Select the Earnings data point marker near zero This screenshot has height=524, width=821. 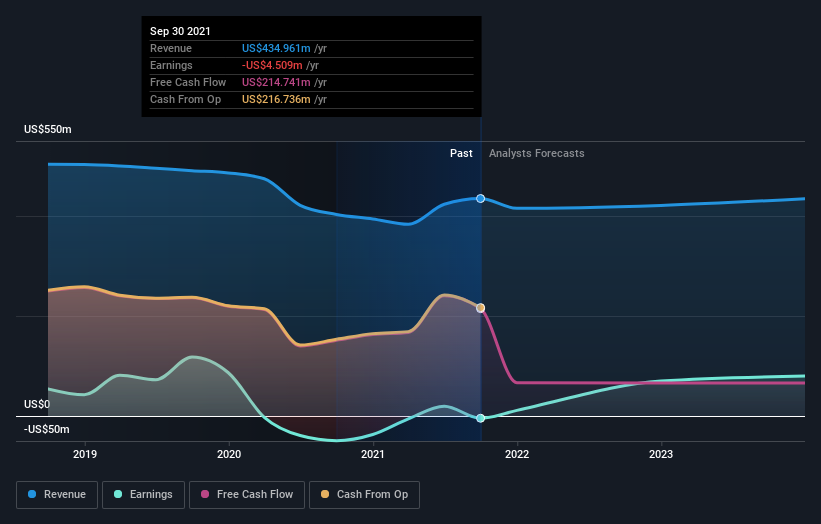pos(481,418)
